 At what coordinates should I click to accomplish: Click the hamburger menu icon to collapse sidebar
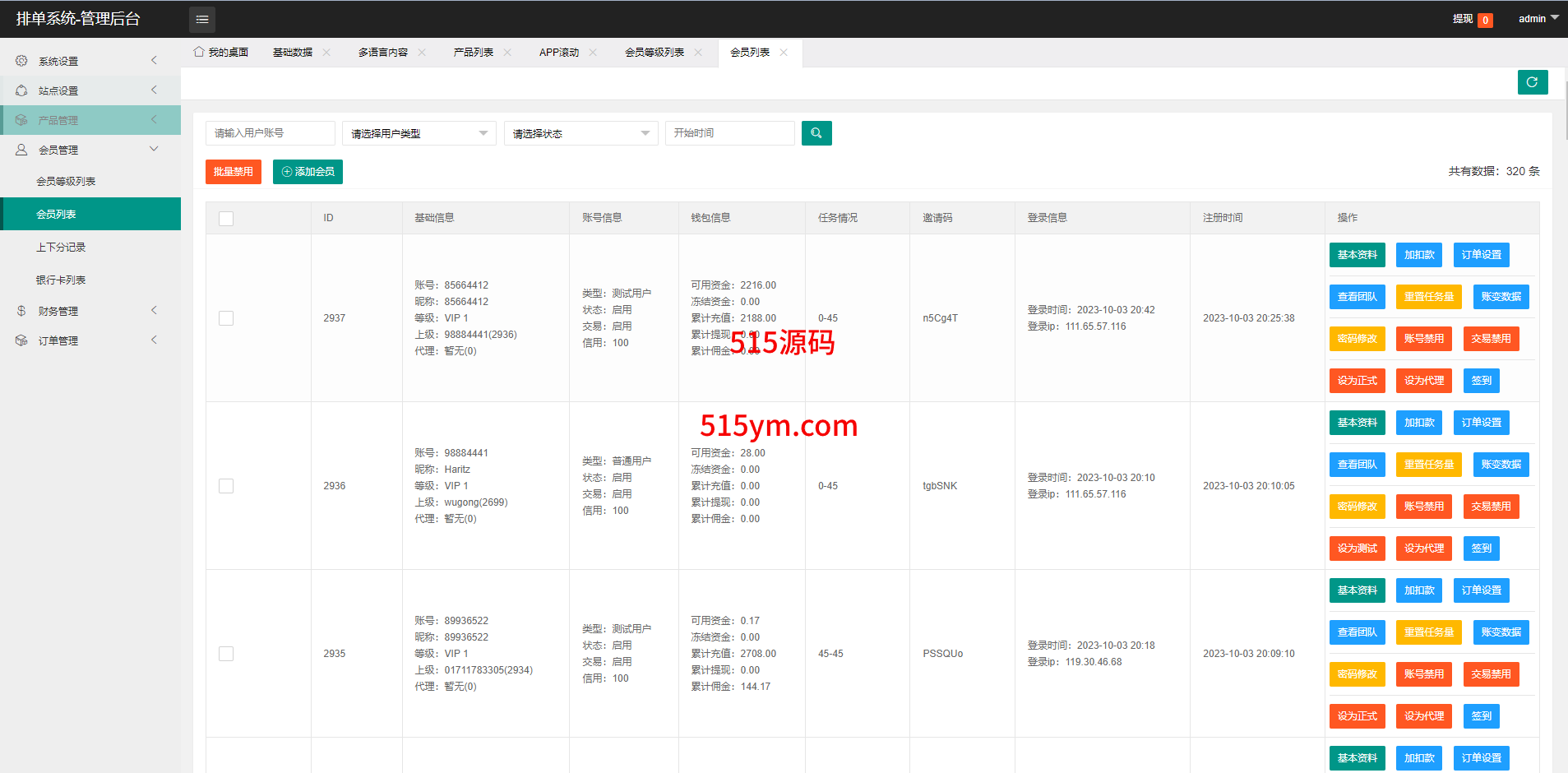tap(202, 19)
